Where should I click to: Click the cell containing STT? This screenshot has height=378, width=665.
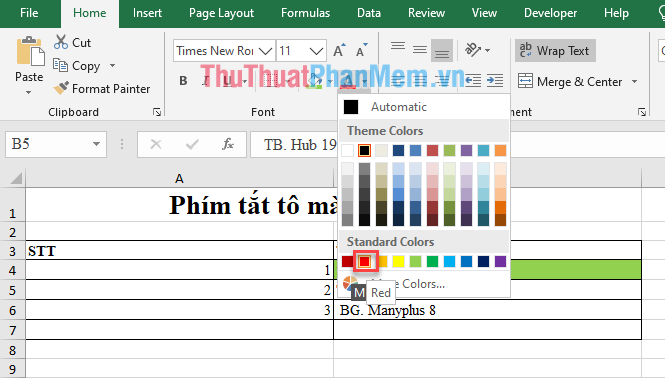[x=179, y=250]
